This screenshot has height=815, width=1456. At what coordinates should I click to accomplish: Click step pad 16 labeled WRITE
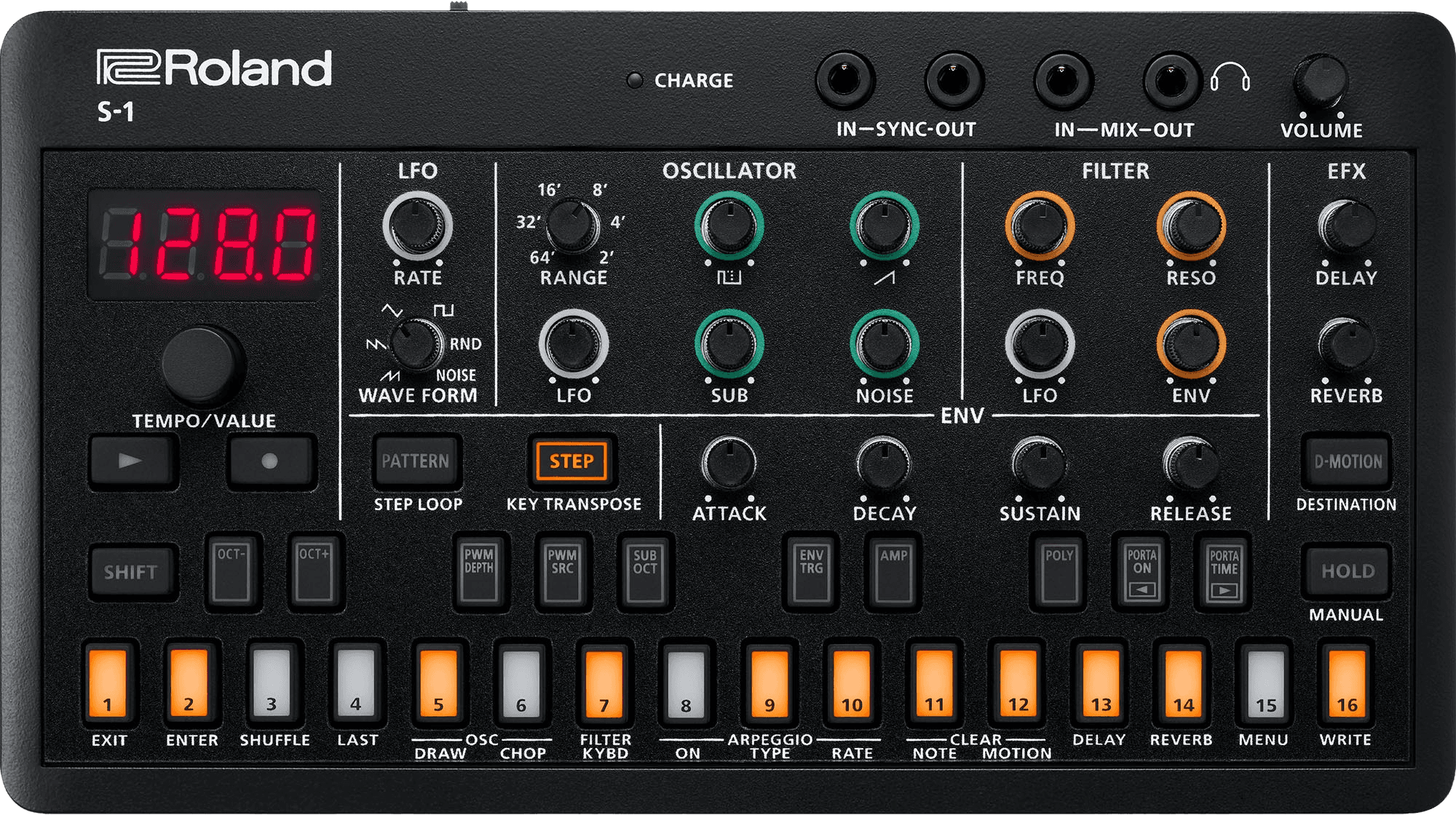tap(1347, 683)
